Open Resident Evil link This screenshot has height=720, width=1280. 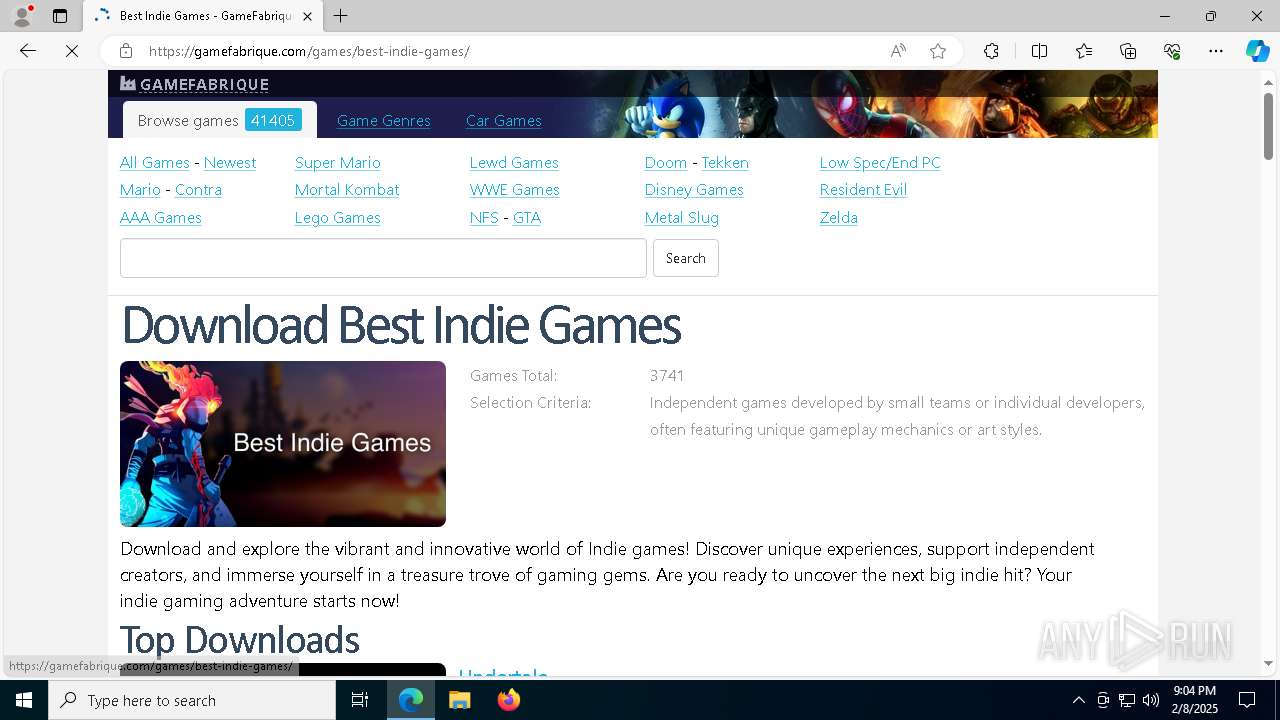[863, 189]
